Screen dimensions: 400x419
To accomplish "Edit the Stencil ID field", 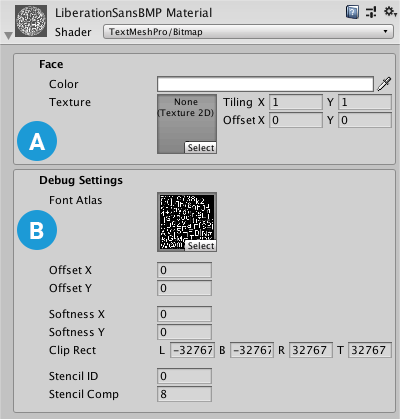I will pyautogui.click(x=184, y=376).
